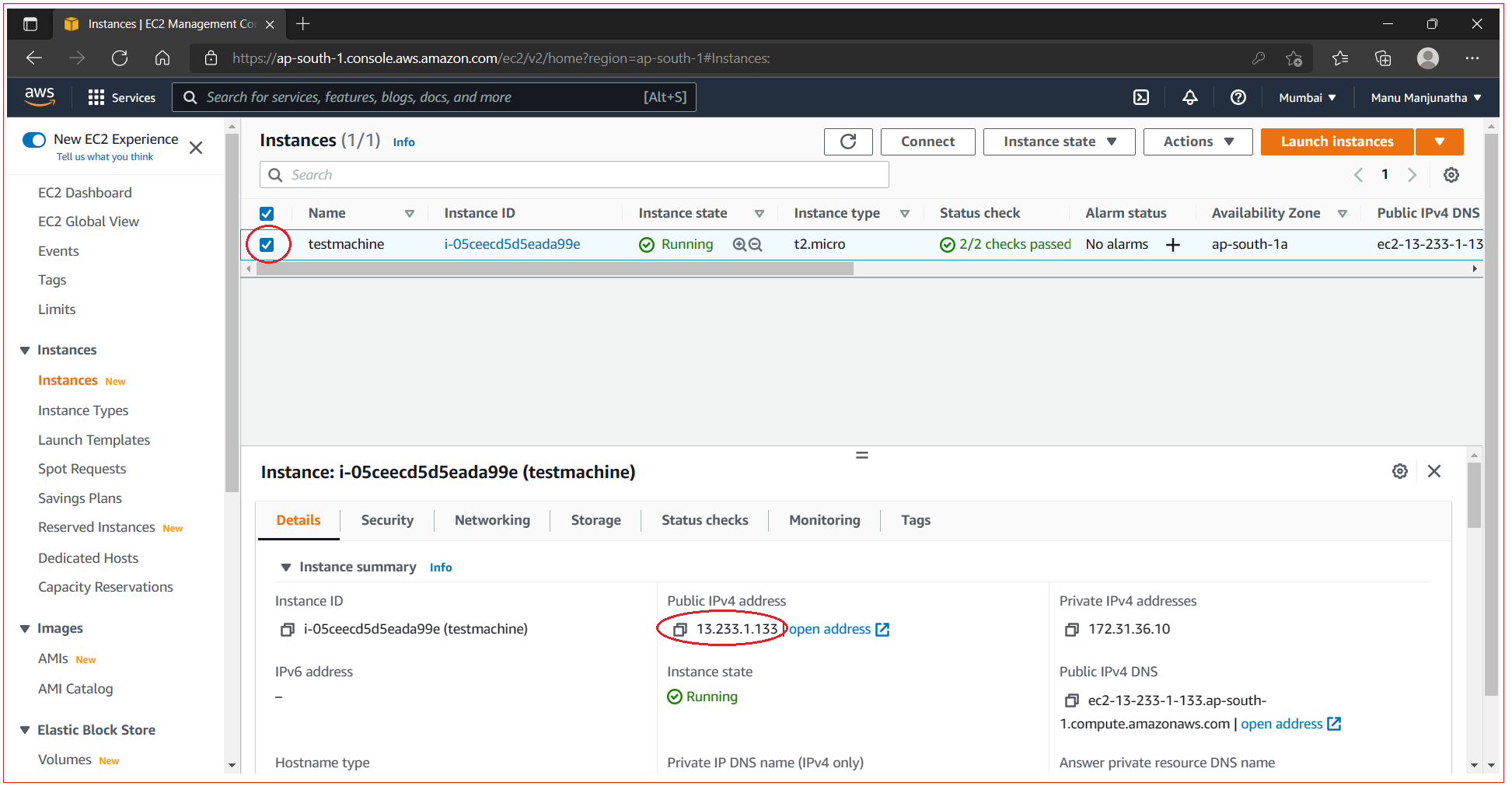Viewport: 1512px width, 786px height.
Task: Open details panel settings gear
Action: 1400,471
